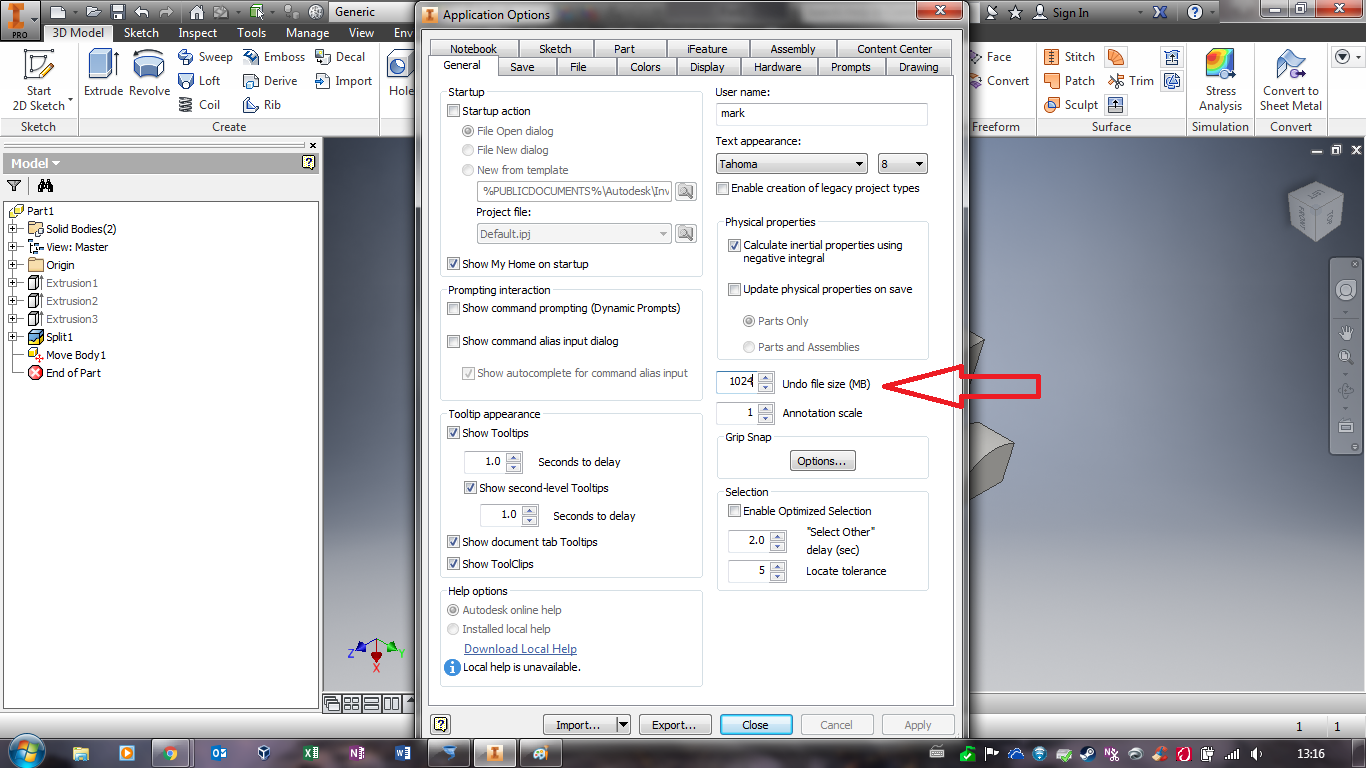
Task: Click the User name text field
Action: 822,114
